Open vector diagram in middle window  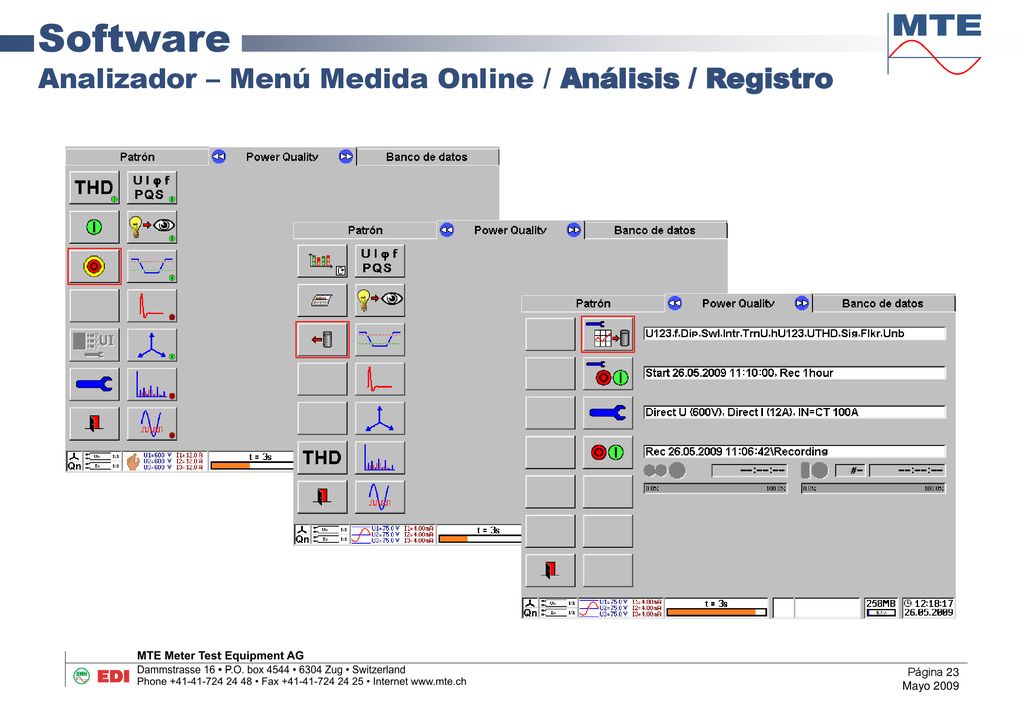tap(379, 418)
